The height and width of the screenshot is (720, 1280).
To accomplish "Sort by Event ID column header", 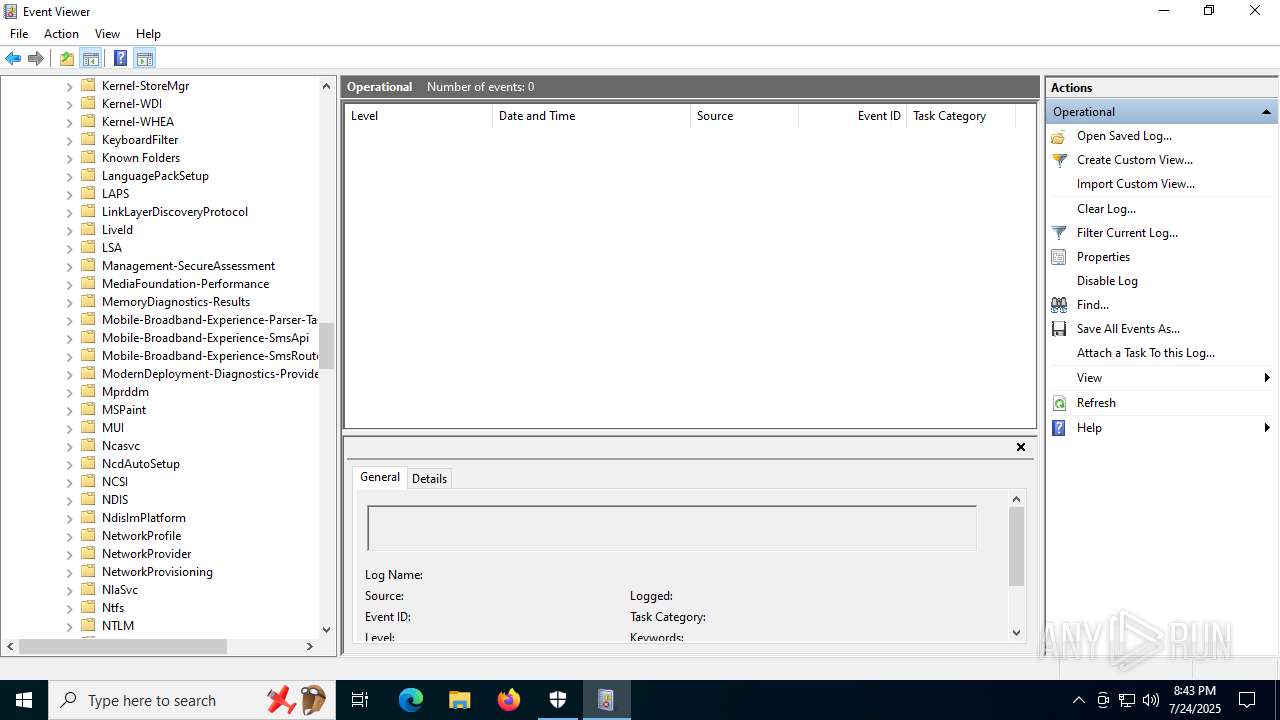I will [853, 116].
